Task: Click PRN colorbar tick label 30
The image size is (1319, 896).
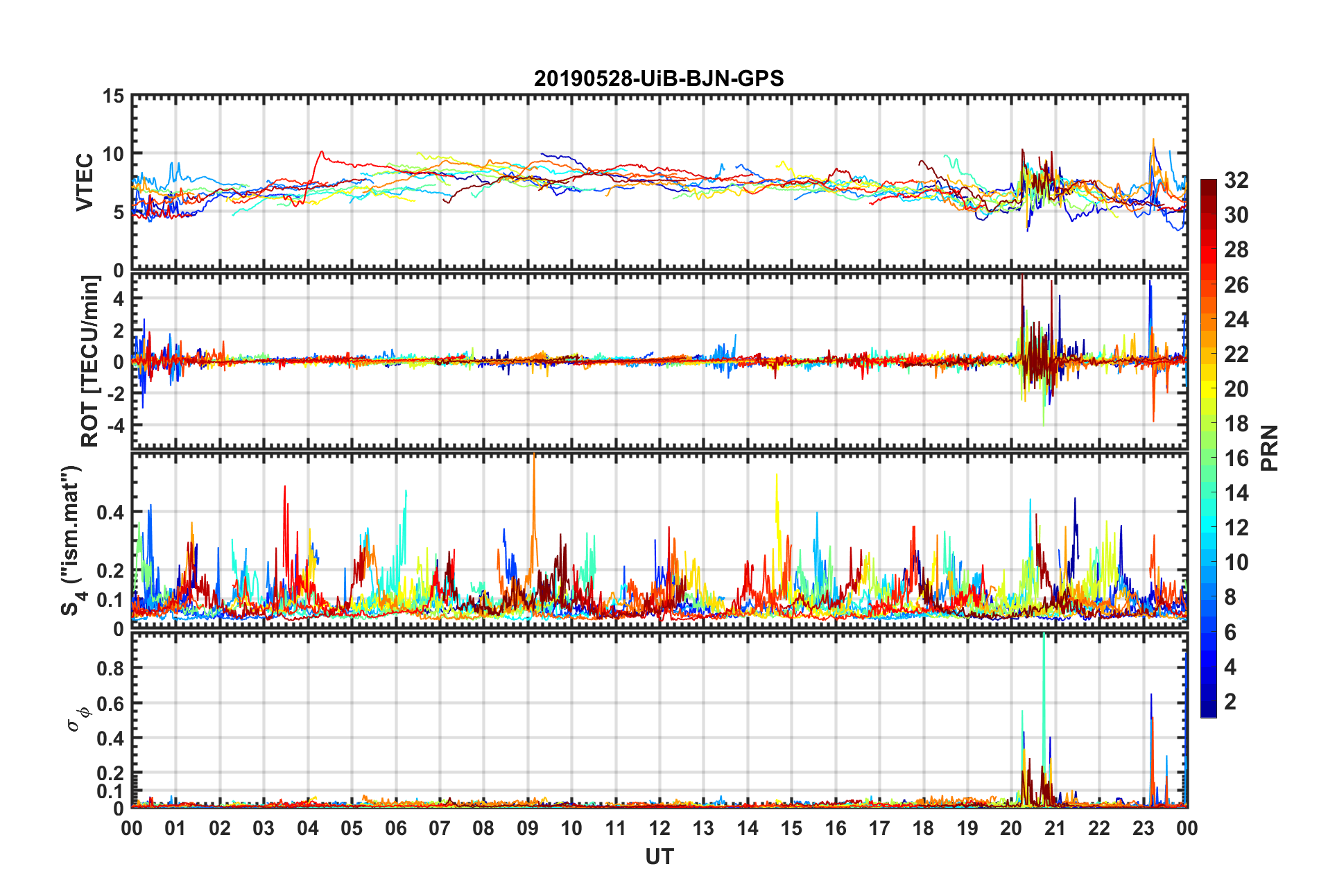Action: [x=1236, y=215]
